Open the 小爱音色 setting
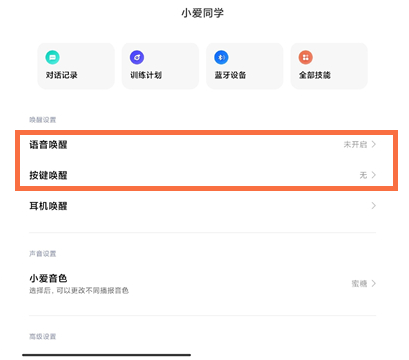 point(203,284)
